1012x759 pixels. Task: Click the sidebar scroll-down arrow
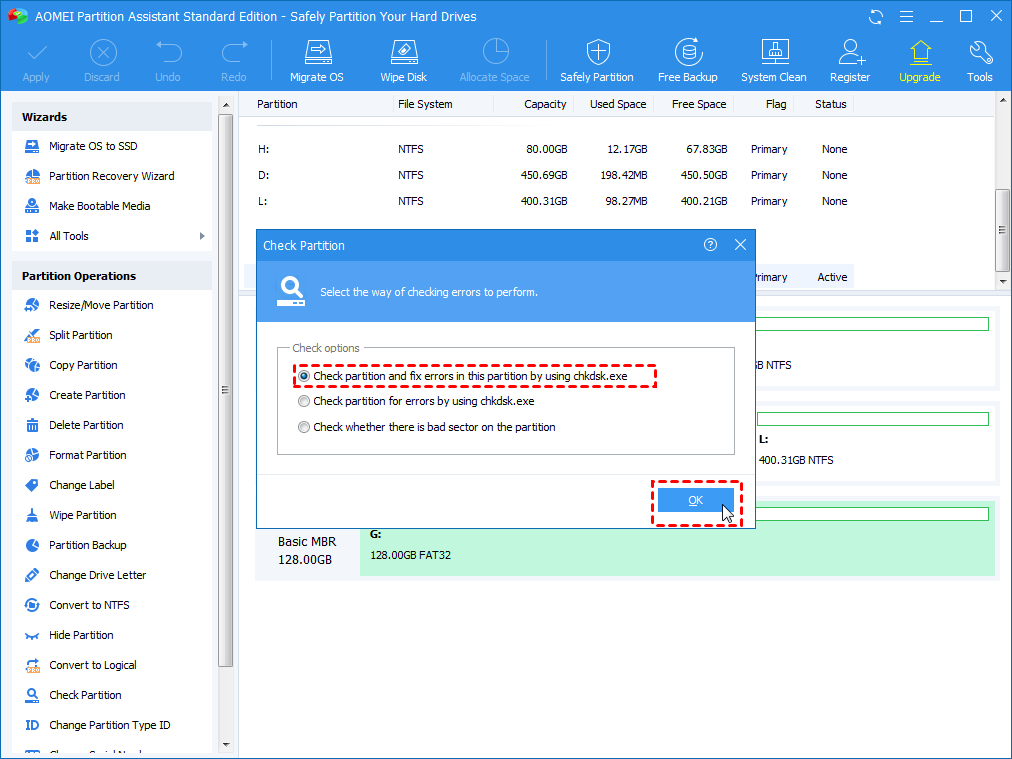pyautogui.click(x=226, y=745)
